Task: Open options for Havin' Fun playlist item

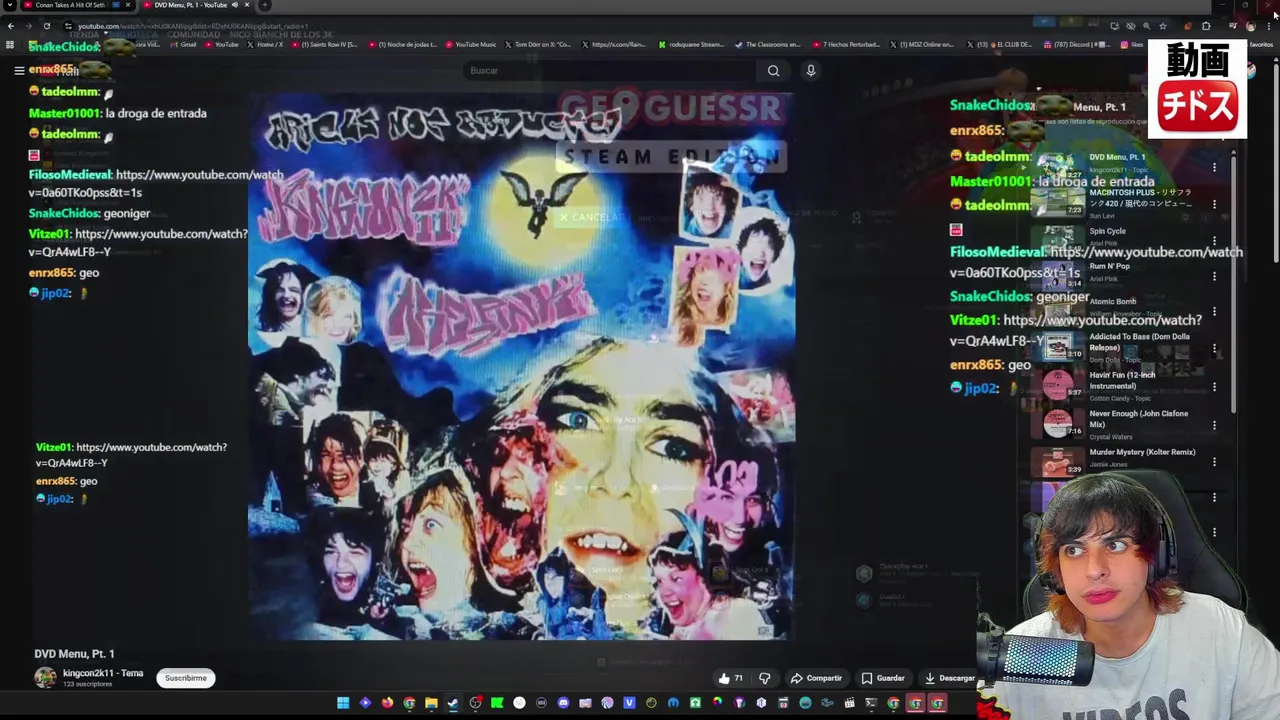Action: [1214, 387]
